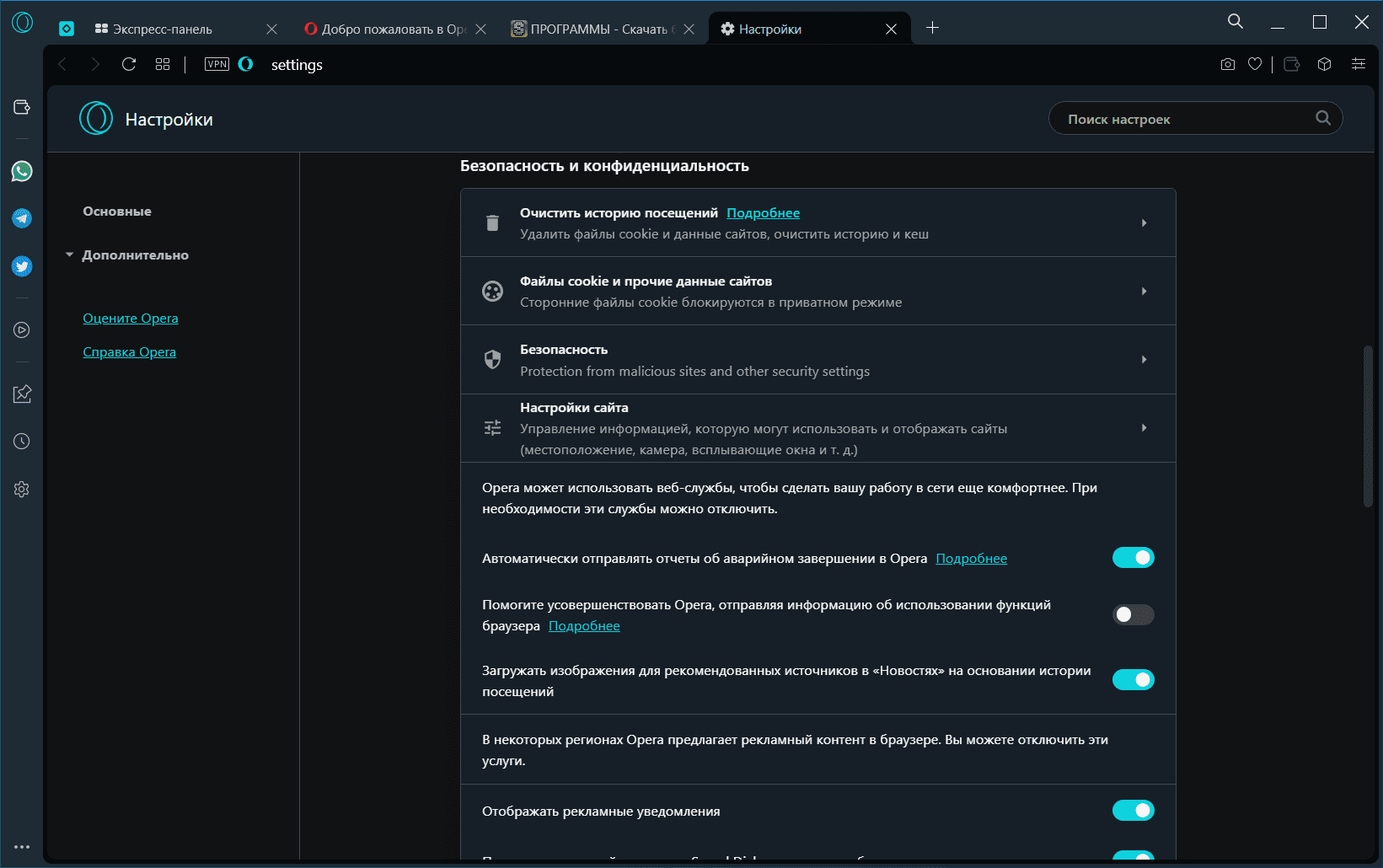Close the ПРОГРАММЫ tab
This screenshot has width=1383, height=868.
[x=689, y=29]
